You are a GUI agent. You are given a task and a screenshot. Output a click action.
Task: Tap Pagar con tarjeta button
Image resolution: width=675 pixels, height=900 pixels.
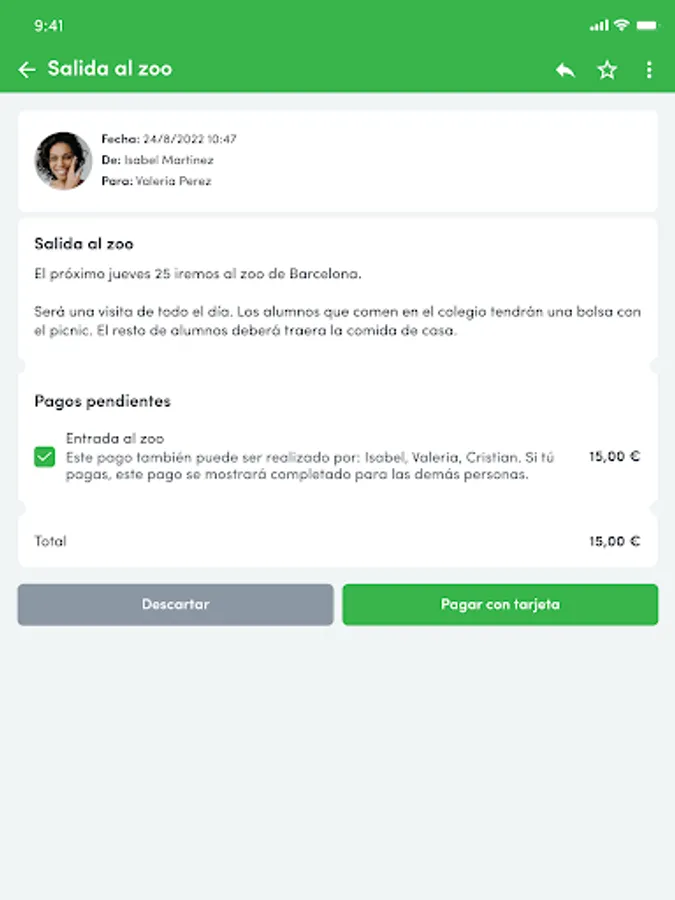pos(500,605)
